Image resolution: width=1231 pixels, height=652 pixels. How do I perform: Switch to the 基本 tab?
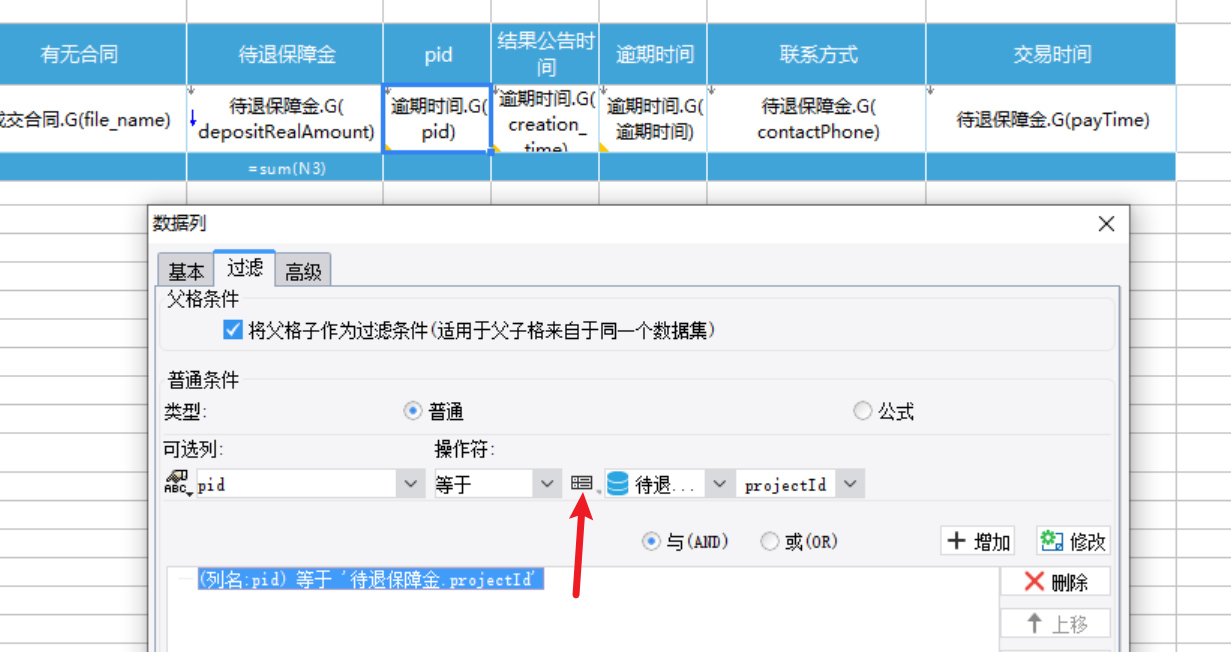tap(186, 271)
